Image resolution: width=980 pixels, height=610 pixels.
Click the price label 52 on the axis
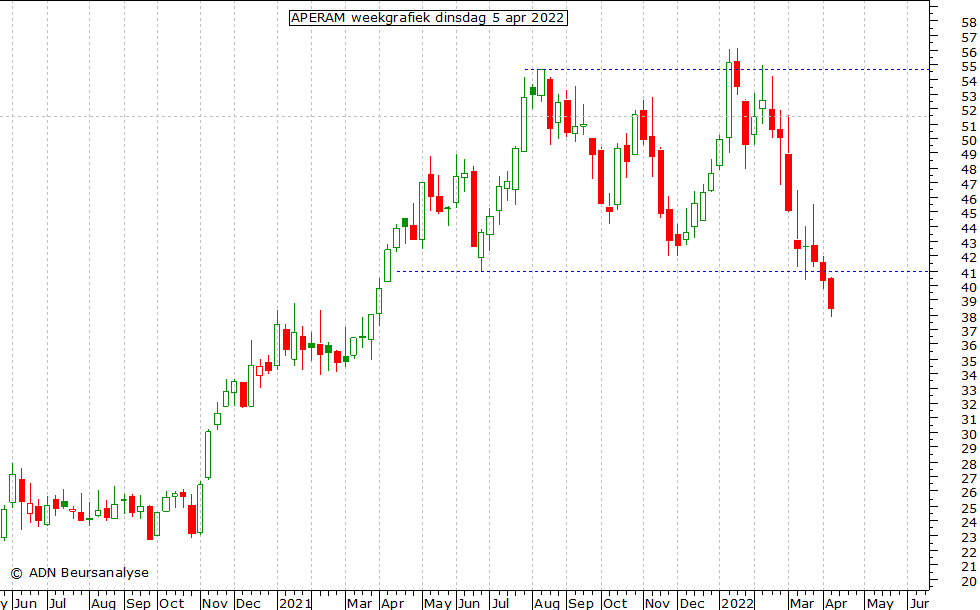click(969, 111)
